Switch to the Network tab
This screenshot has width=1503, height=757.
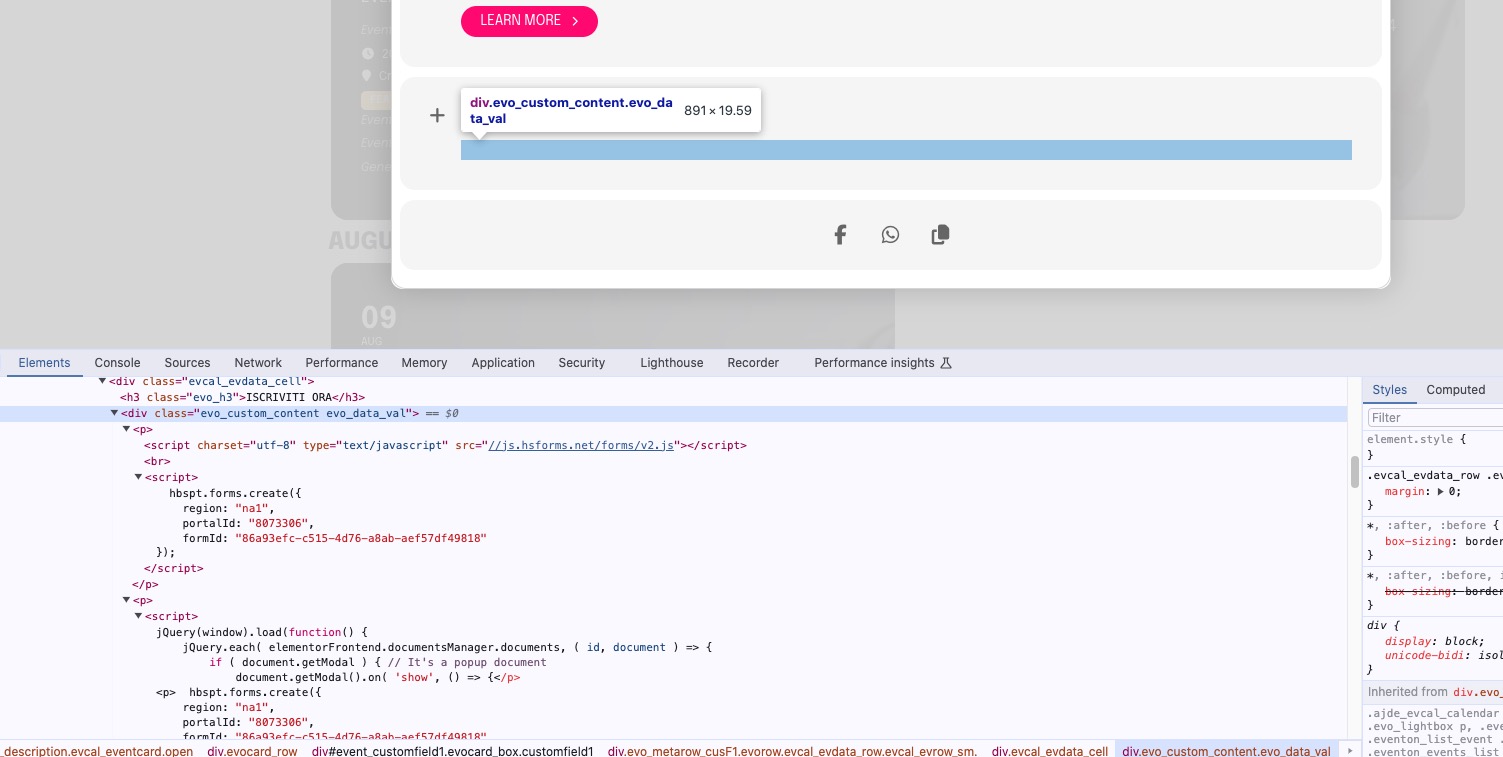pos(258,363)
